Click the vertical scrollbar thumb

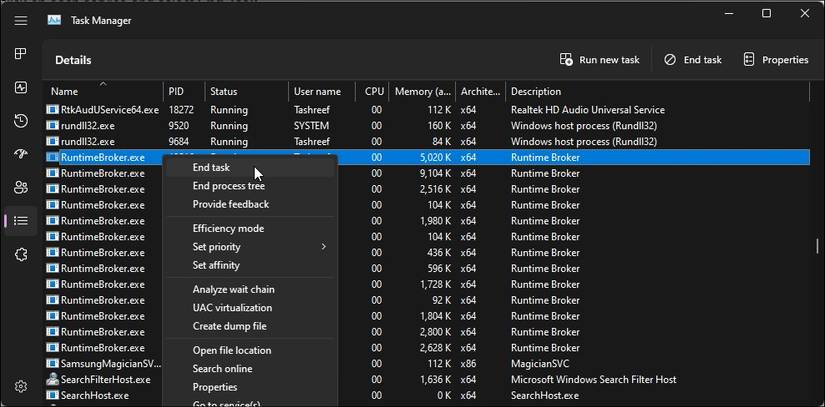pos(818,246)
